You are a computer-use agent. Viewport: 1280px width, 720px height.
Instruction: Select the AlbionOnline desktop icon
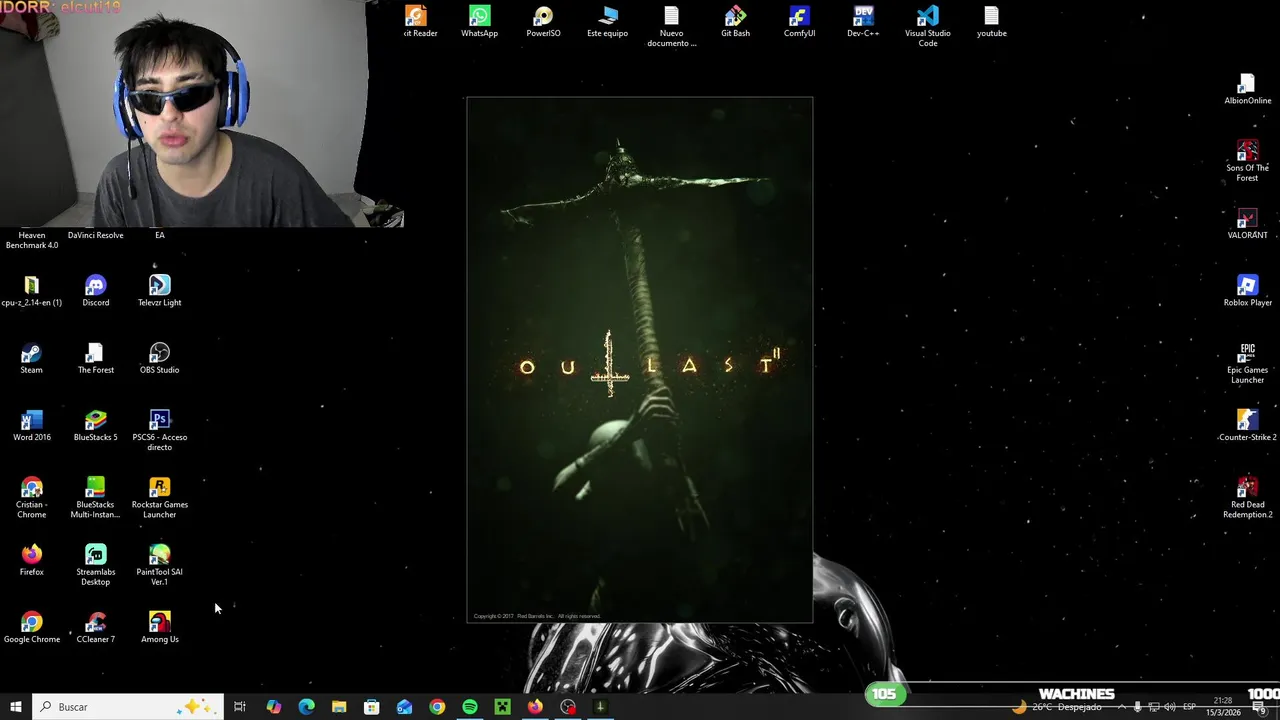pyautogui.click(x=1247, y=89)
